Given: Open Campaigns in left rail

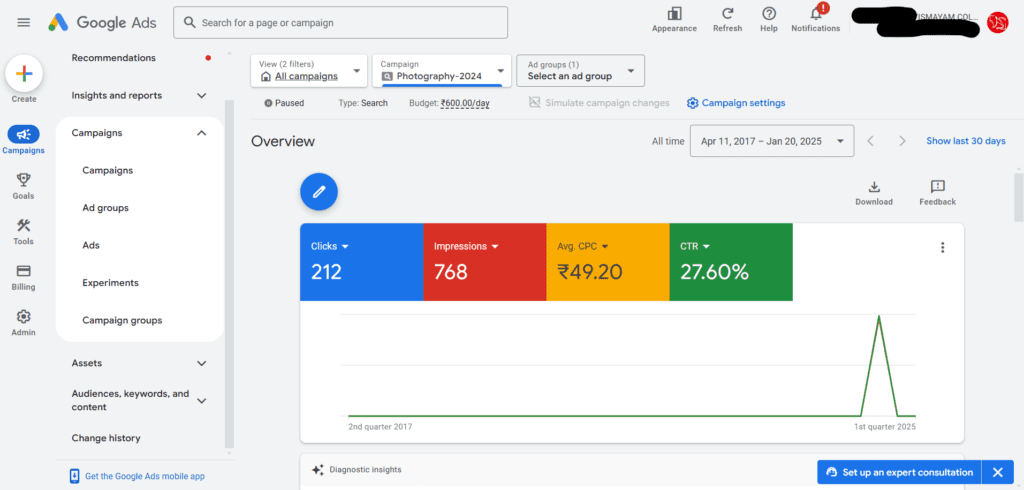Looking at the screenshot, I should (24, 140).
